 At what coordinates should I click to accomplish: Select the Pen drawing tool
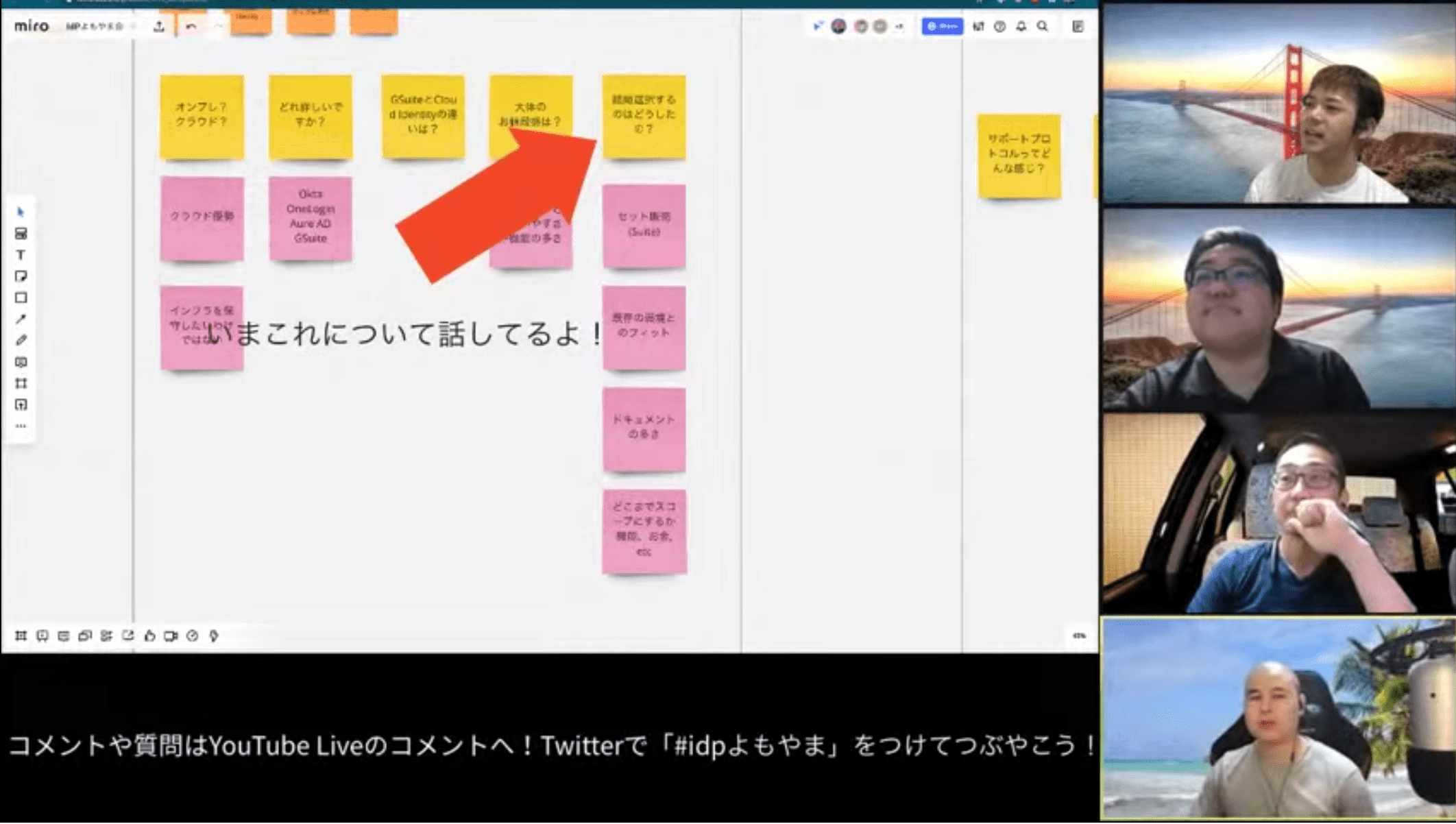tap(21, 340)
